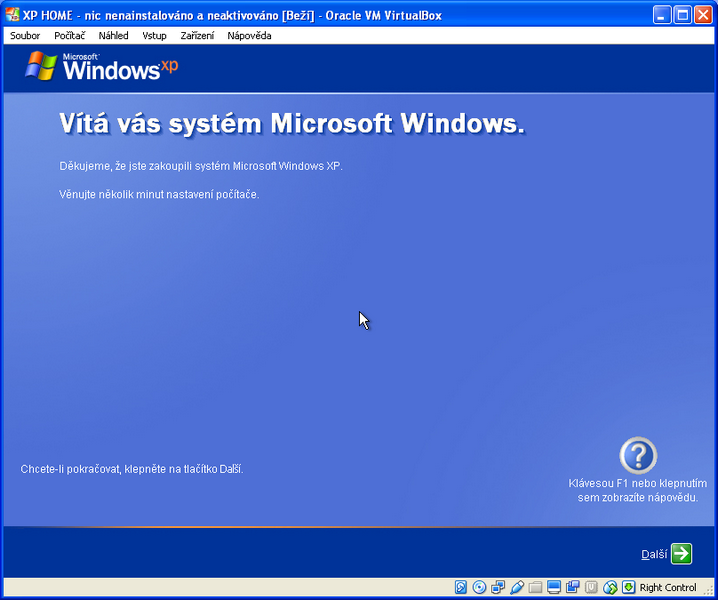Open the Počítač menu
718x600 pixels.
pyautogui.click(x=70, y=36)
